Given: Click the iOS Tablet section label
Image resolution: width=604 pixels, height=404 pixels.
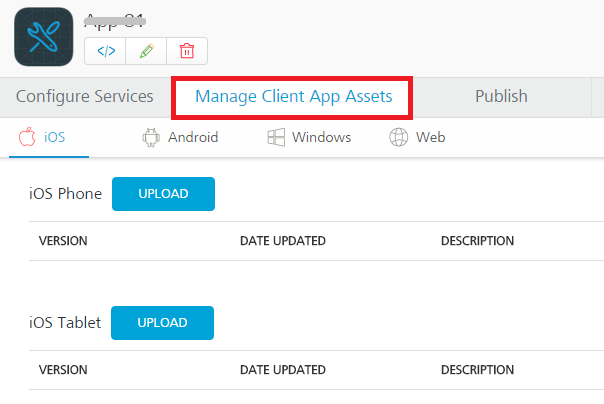Looking at the screenshot, I should 65,323.
